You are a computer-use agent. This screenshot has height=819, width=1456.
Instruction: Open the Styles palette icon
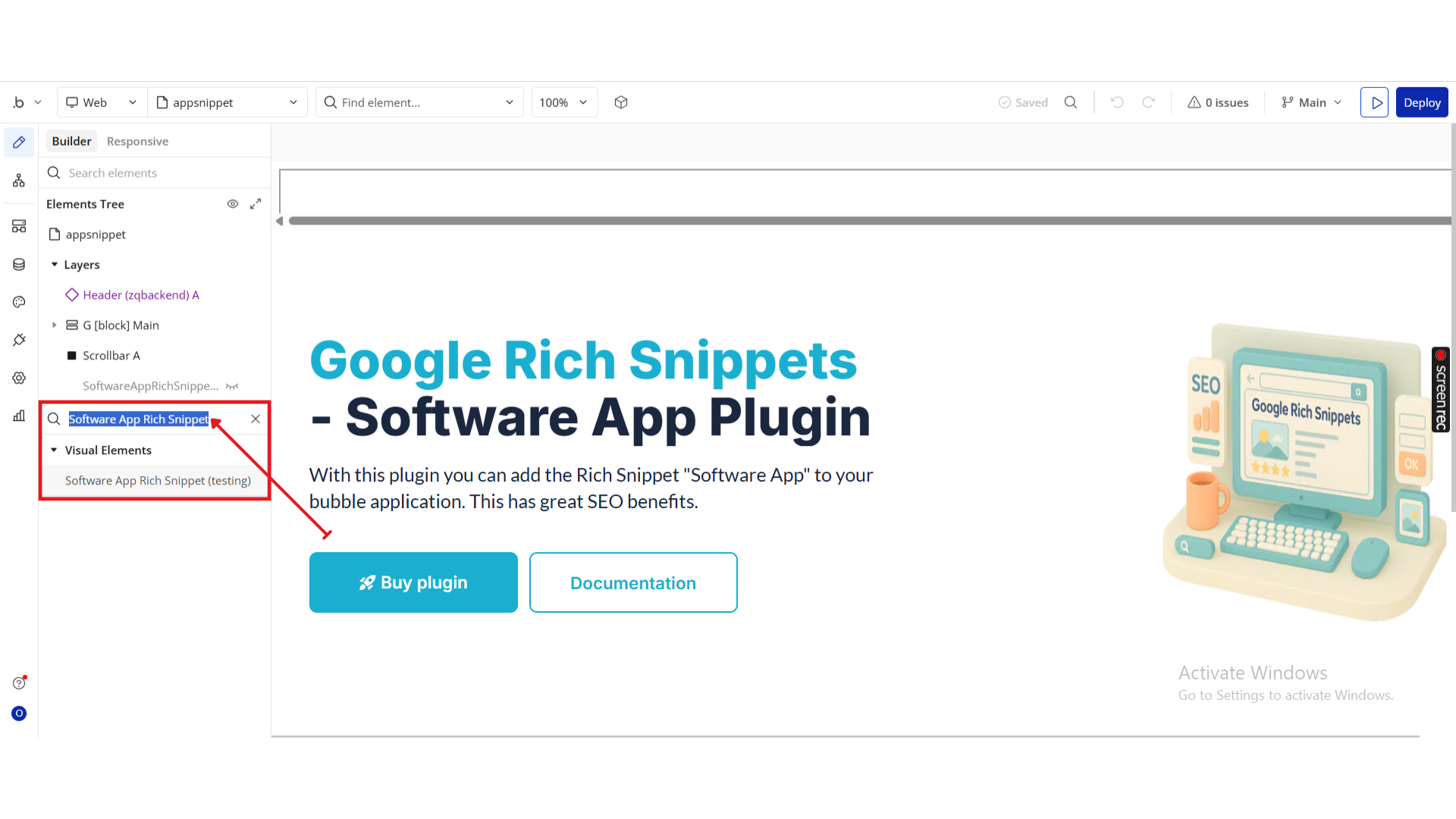pos(19,302)
